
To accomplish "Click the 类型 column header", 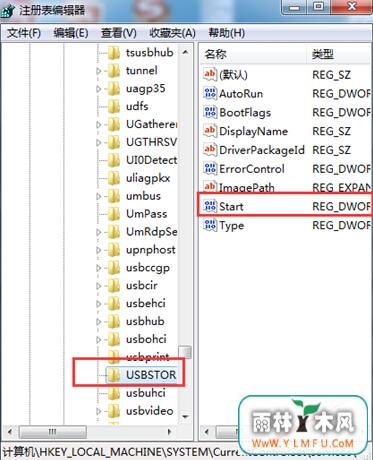I will pyautogui.click(x=339, y=54).
